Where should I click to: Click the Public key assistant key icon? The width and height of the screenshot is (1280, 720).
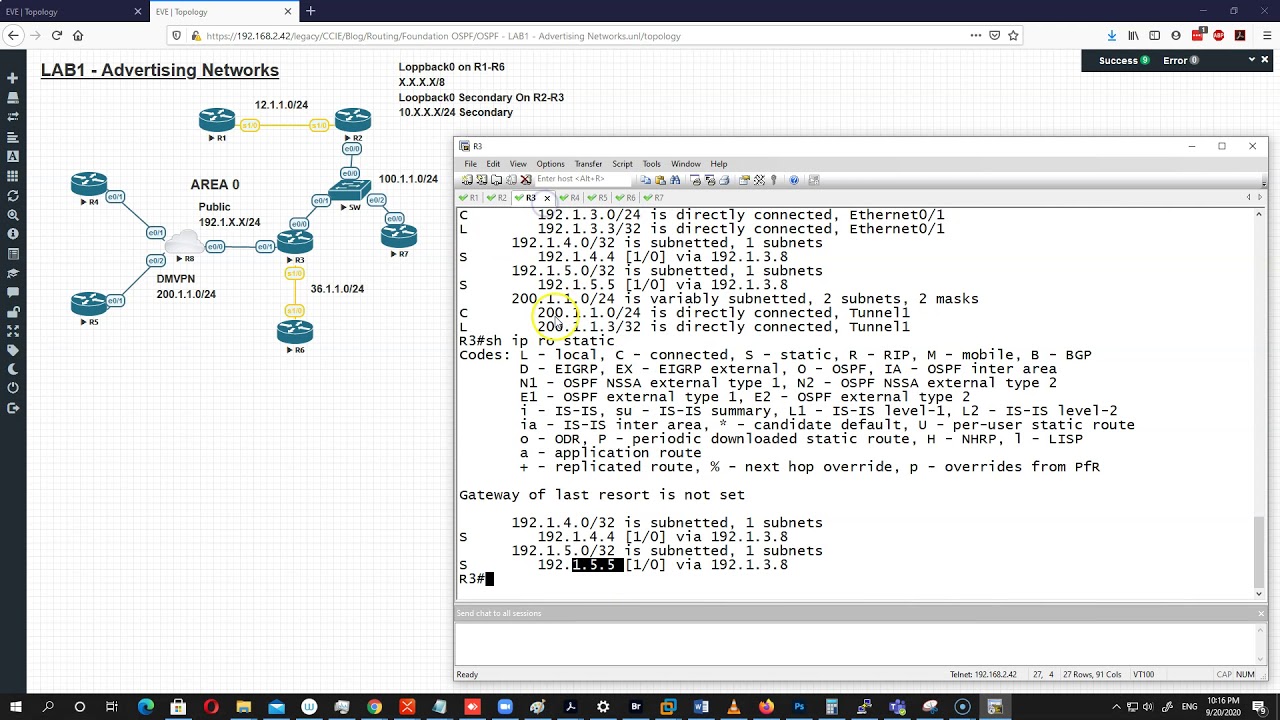[x=773, y=180]
